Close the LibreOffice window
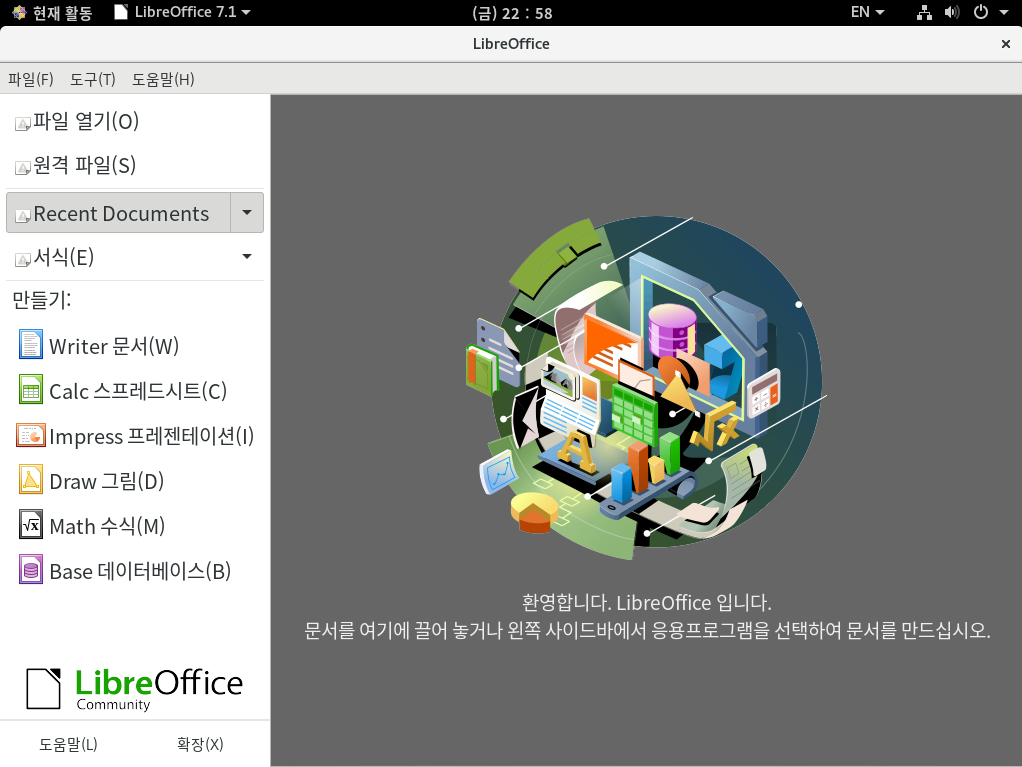Viewport: 1022px width, 767px height. pyautogui.click(x=1006, y=44)
